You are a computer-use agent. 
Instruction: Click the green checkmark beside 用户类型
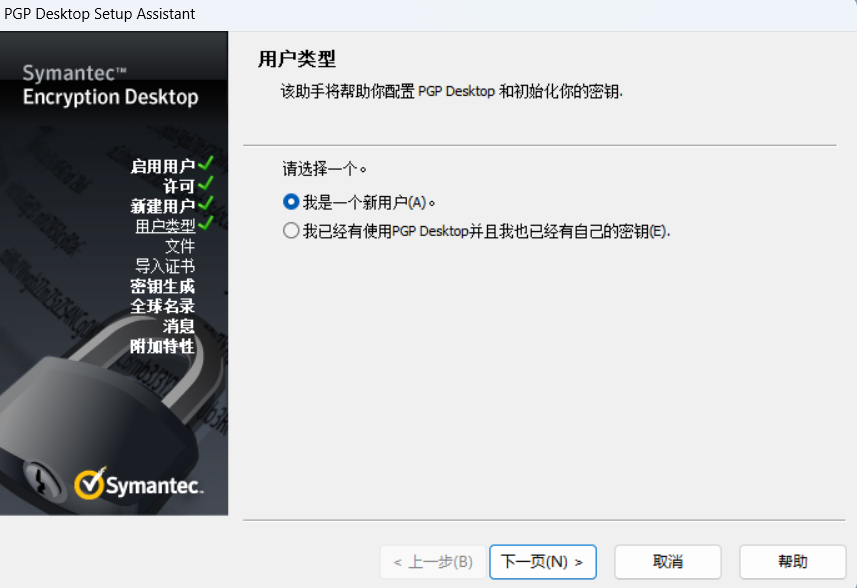(206, 223)
